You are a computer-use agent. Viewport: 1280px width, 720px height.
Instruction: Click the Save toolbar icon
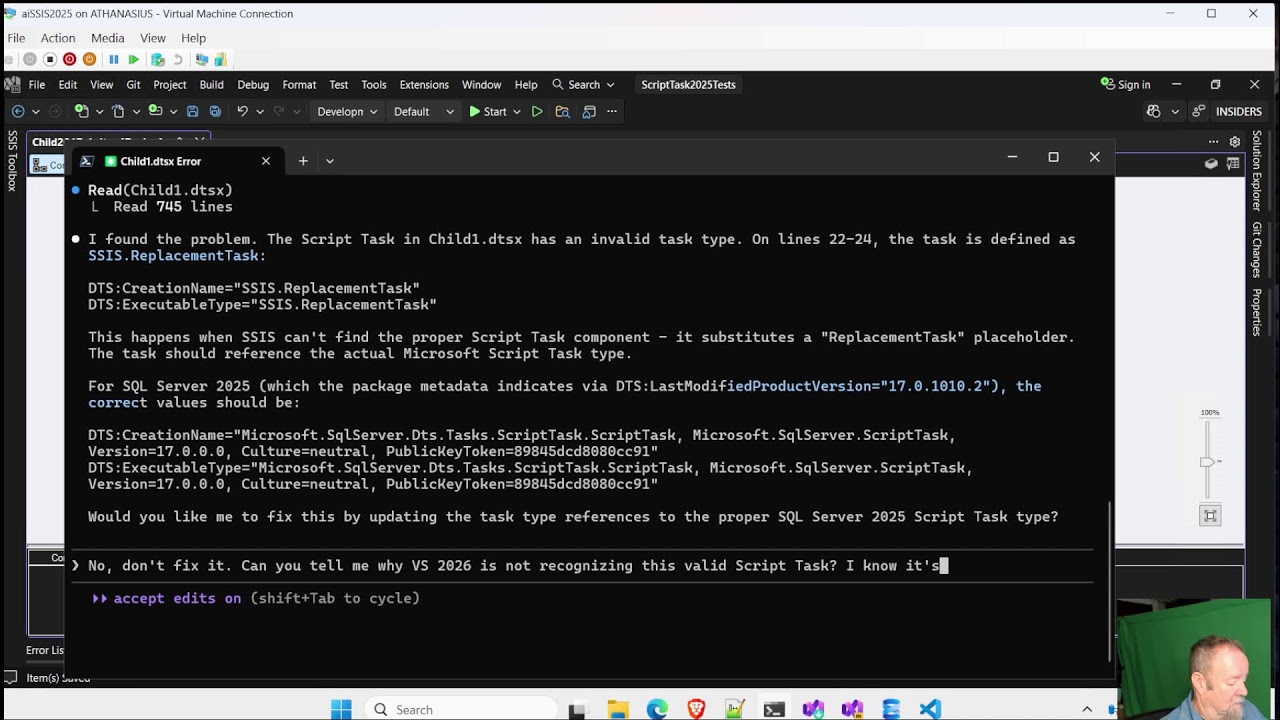point(192,111)
